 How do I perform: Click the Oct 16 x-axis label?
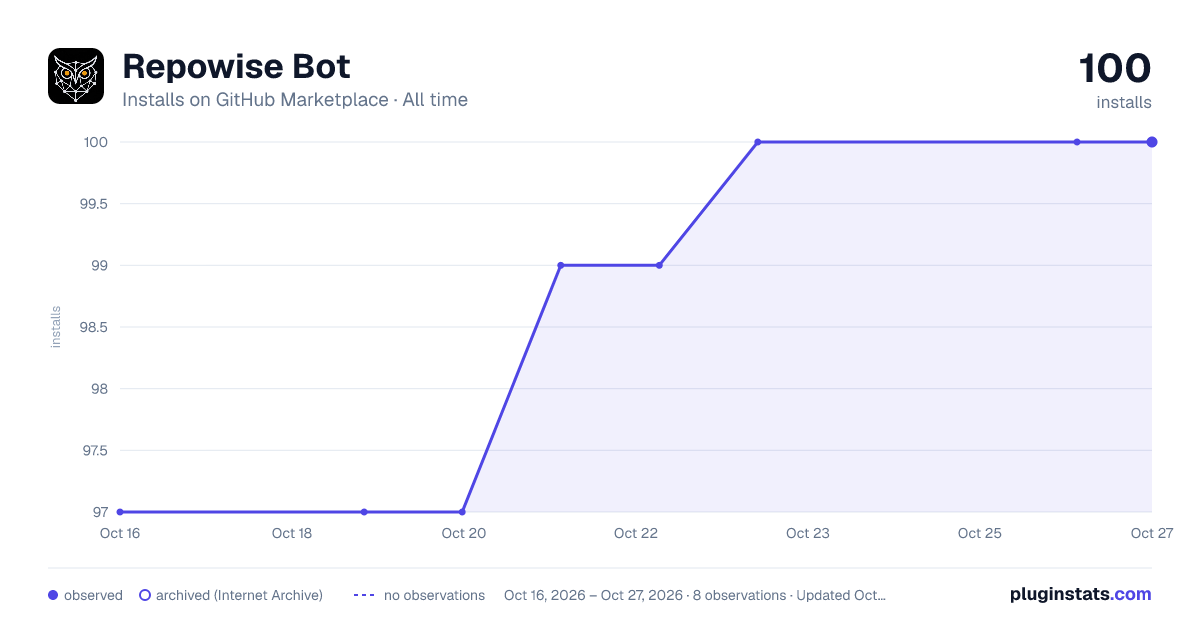pos(120,533)
